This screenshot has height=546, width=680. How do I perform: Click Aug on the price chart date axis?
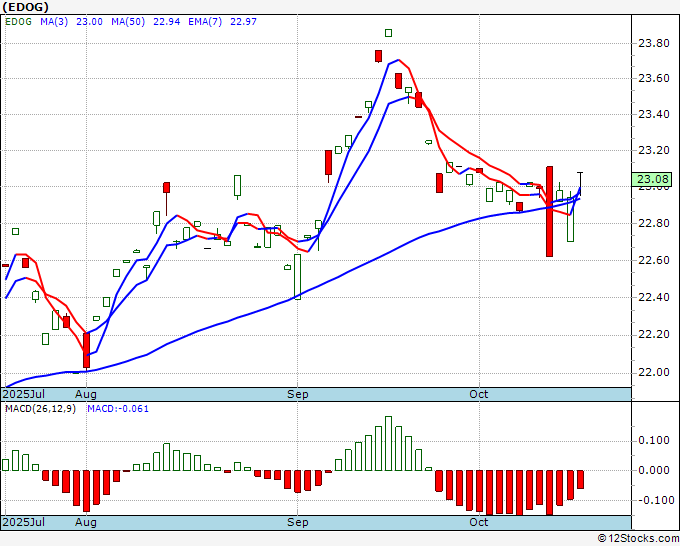tap(85, 394)
